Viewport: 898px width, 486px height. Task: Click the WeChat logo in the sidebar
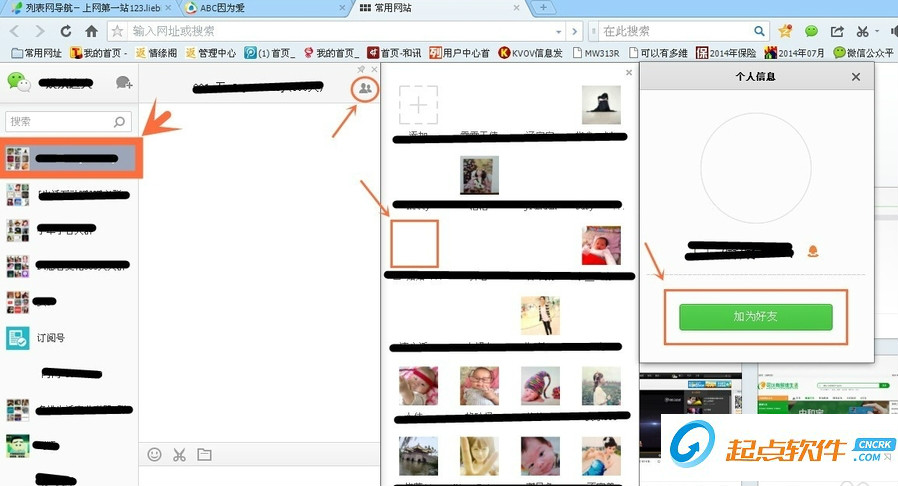[x=19, y=82]
